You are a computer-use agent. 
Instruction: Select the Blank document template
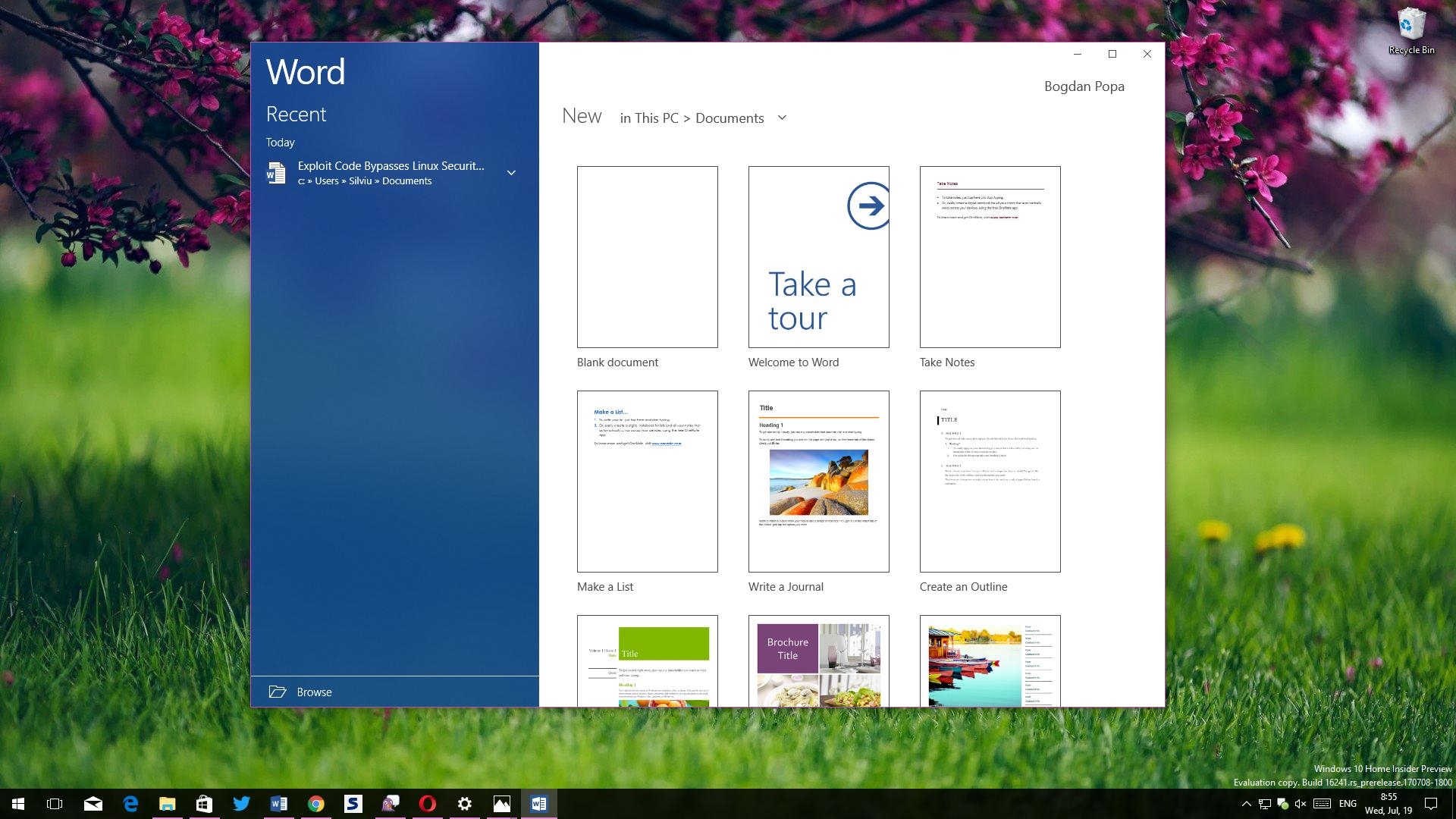647,257
